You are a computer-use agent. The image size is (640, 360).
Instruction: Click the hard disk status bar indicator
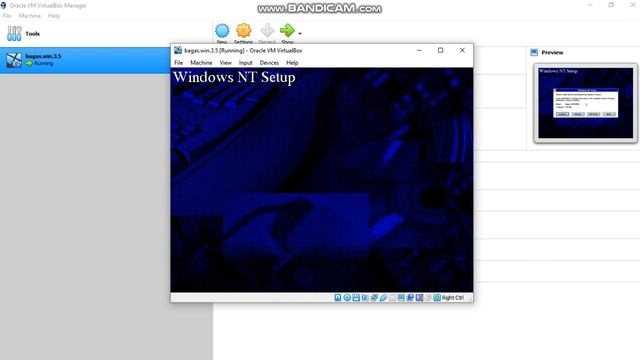coord(338,298)
